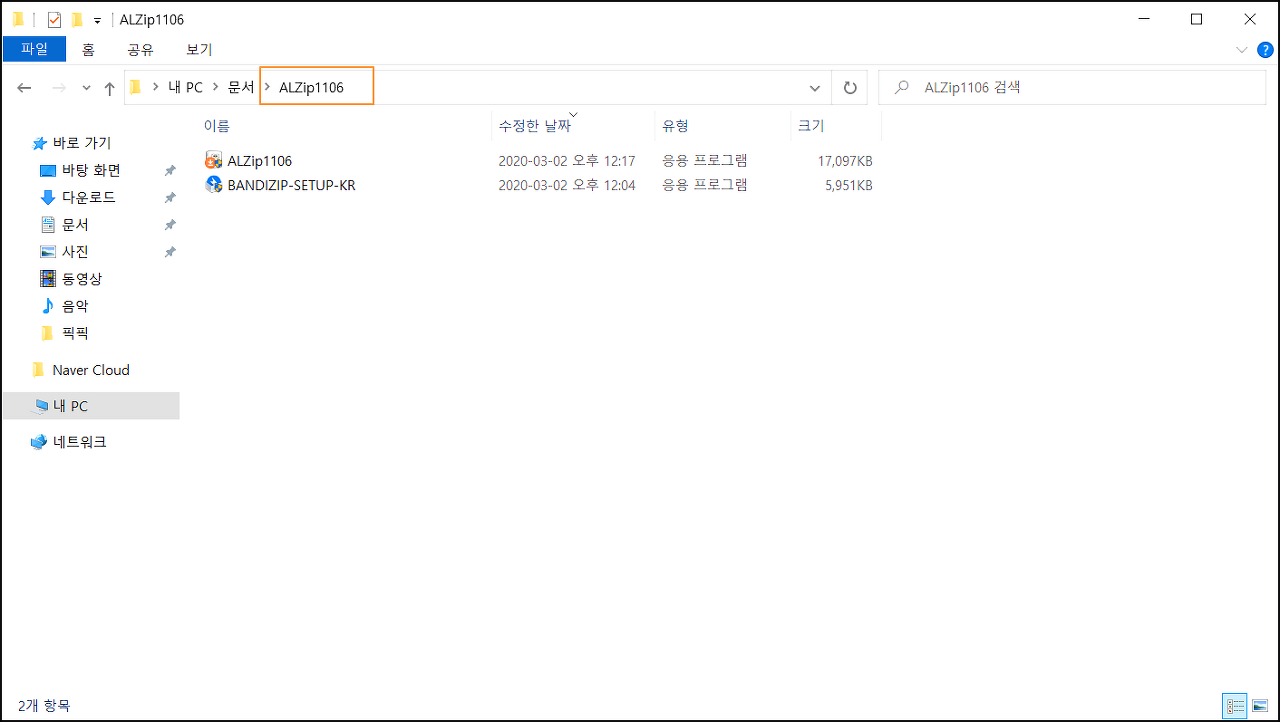
Task: Go forward with the right arrow button
Action: tap(58, 88)
